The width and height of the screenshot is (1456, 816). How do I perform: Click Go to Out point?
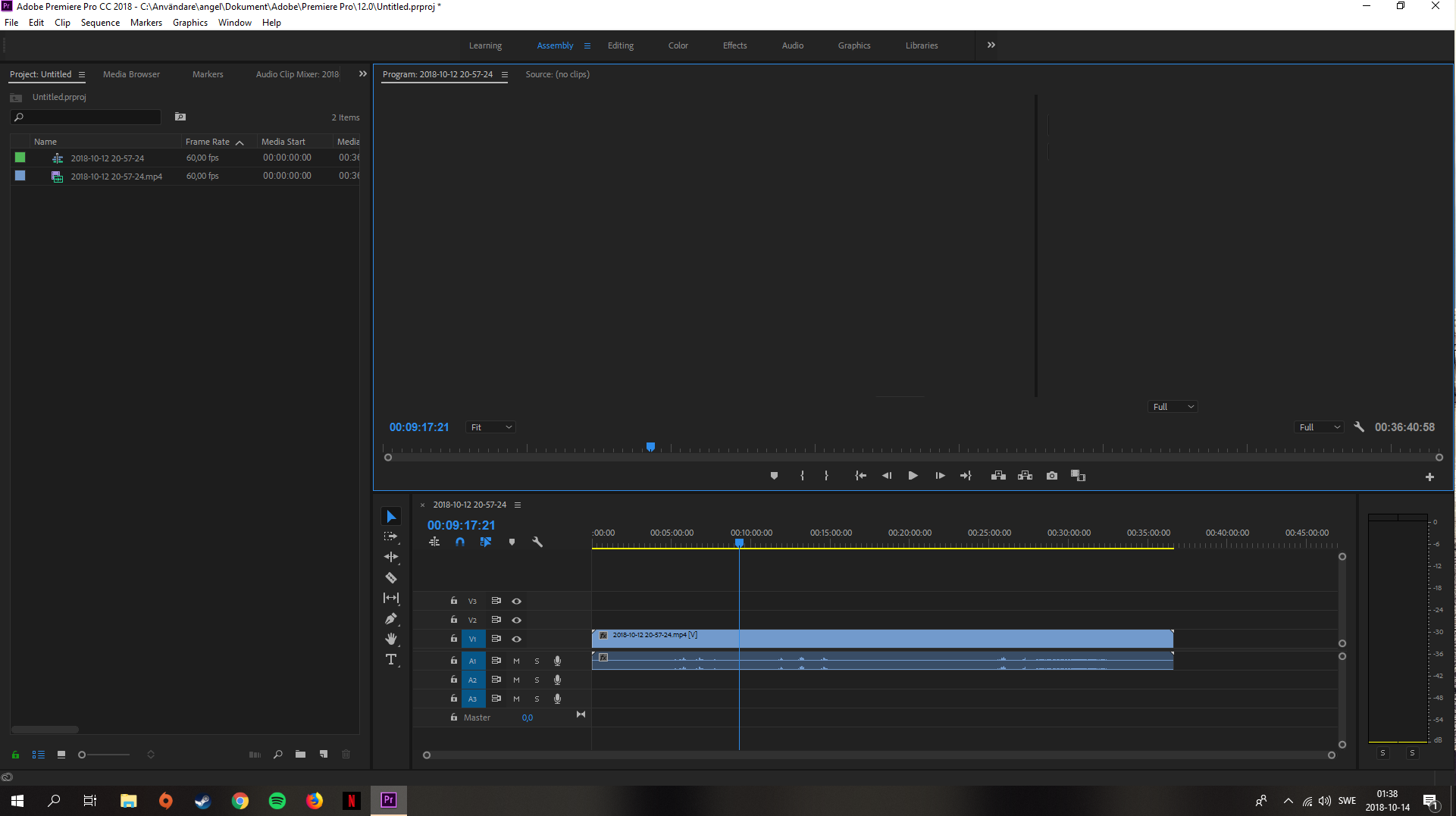[966, 476]
